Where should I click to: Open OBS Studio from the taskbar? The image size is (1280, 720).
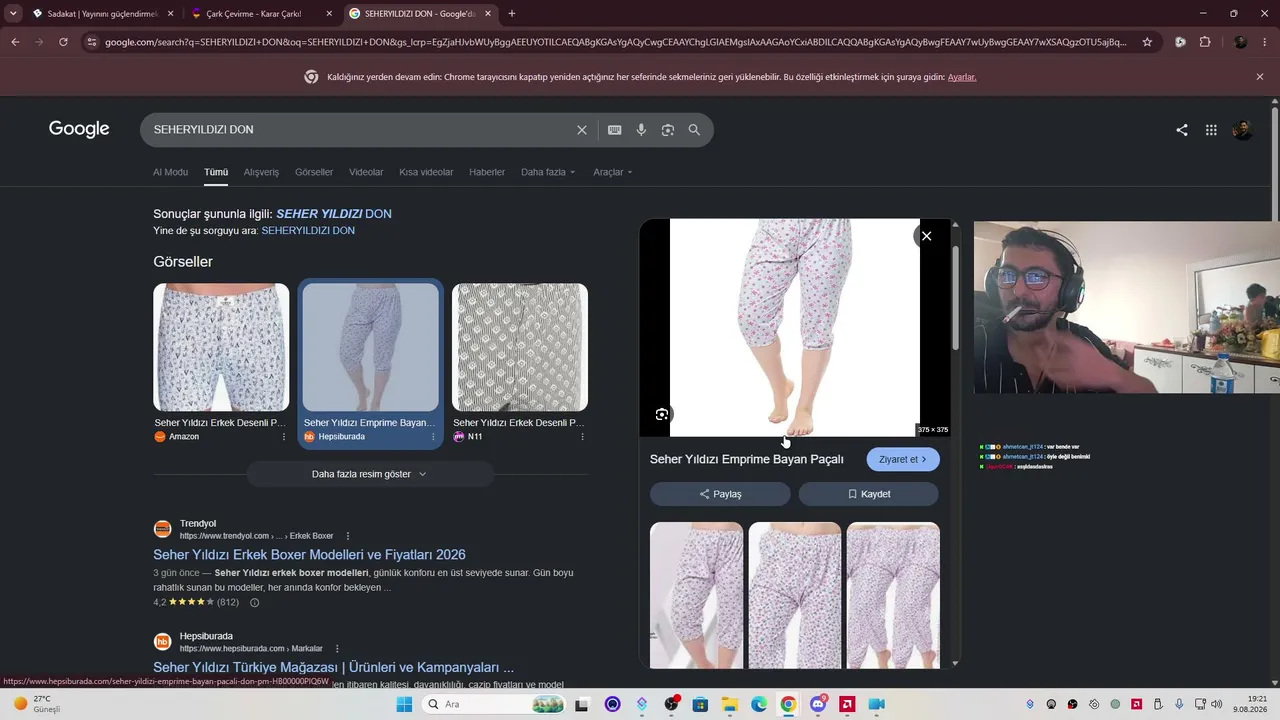point(671,704)
